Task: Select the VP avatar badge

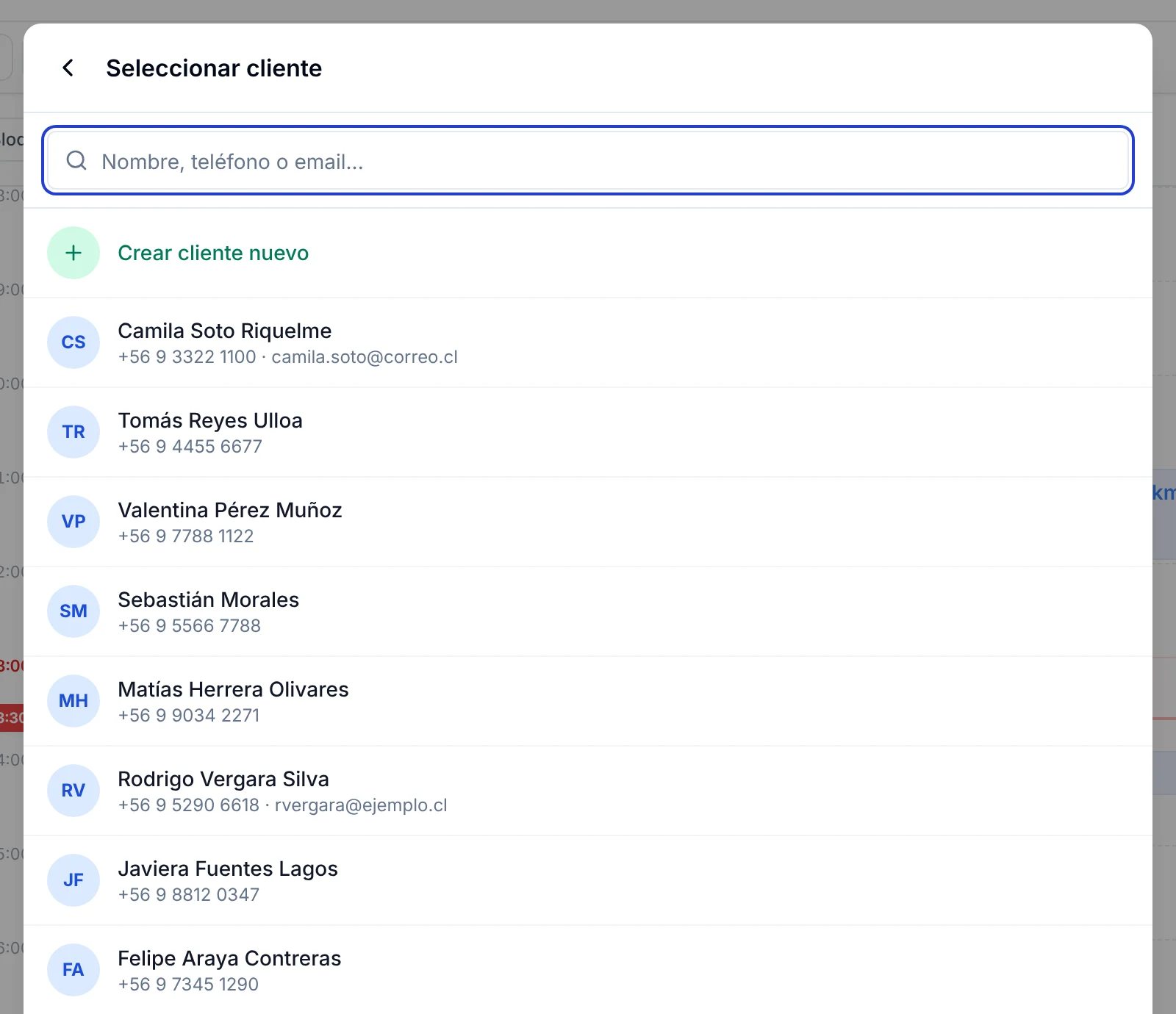Action: [x=73, y=522]
